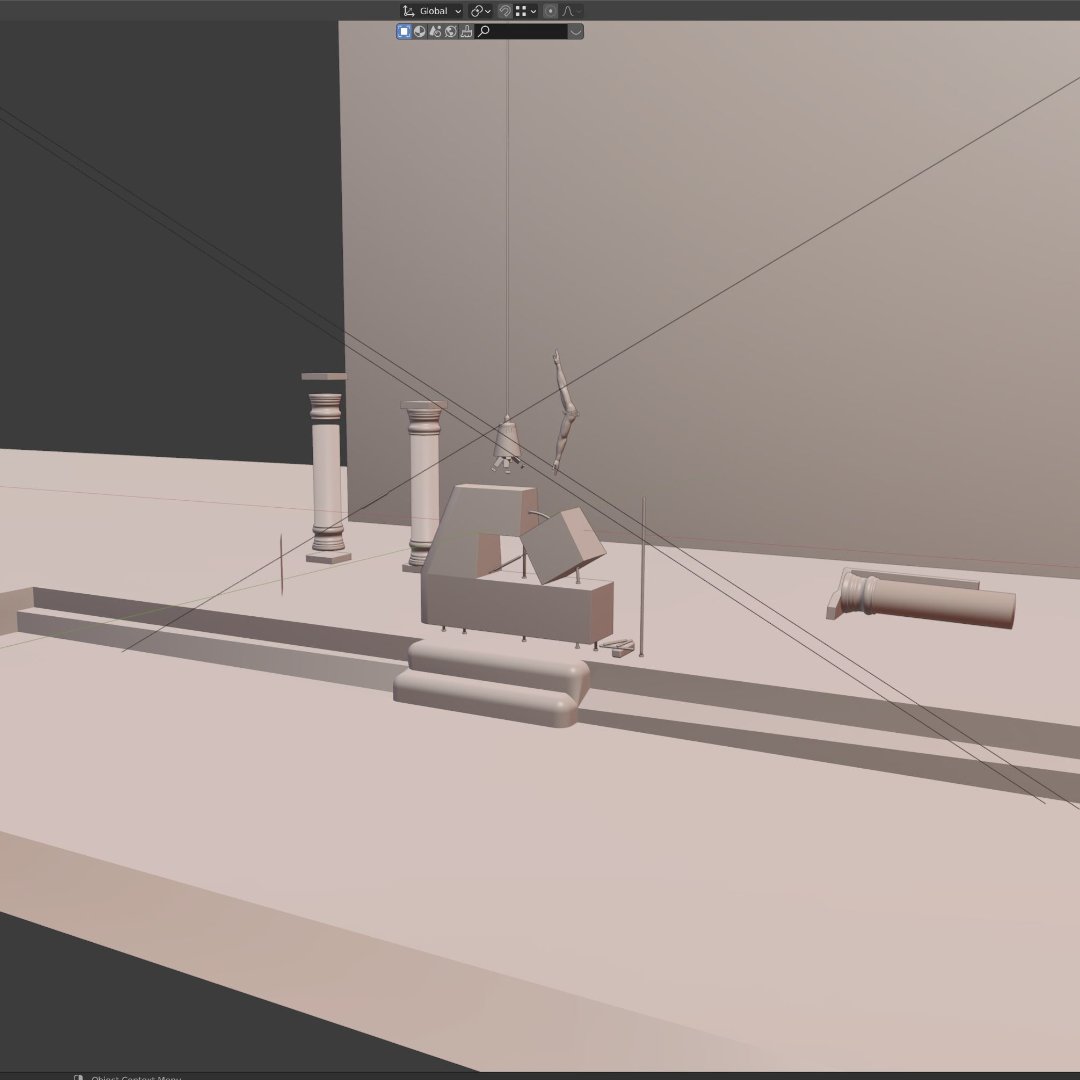Select the object shapes filter icon
The width and height of the screenshot is (1080, 1080).
tap(435, 31)
